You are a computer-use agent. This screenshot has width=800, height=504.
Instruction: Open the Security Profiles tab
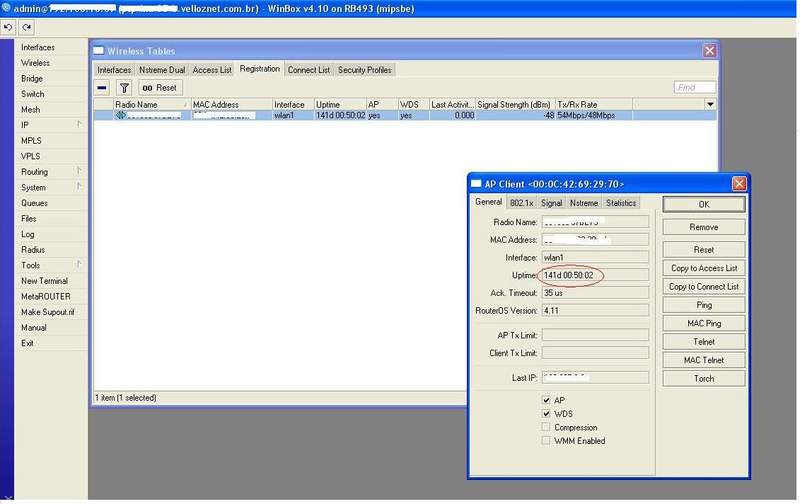(364, 70)
